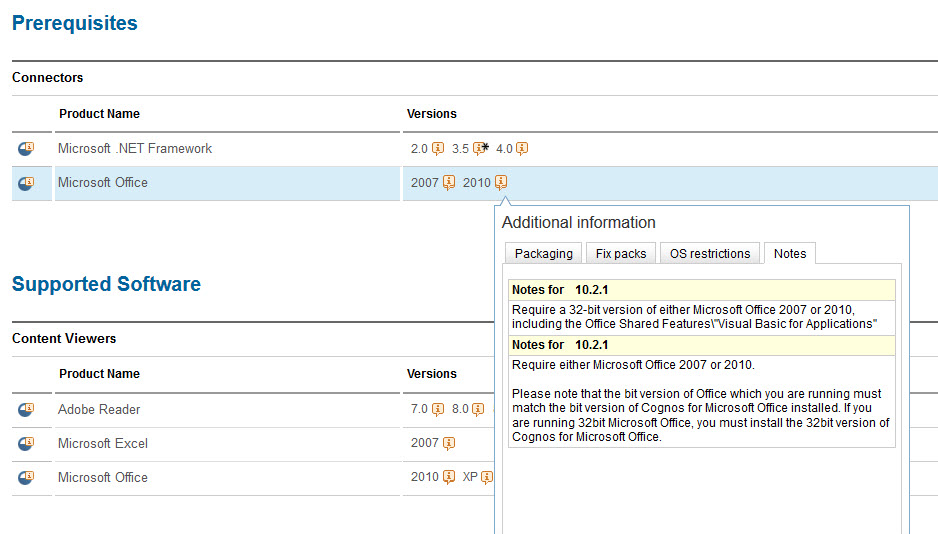Click the first Notes for 10.2.1 header

pos(702,290)
